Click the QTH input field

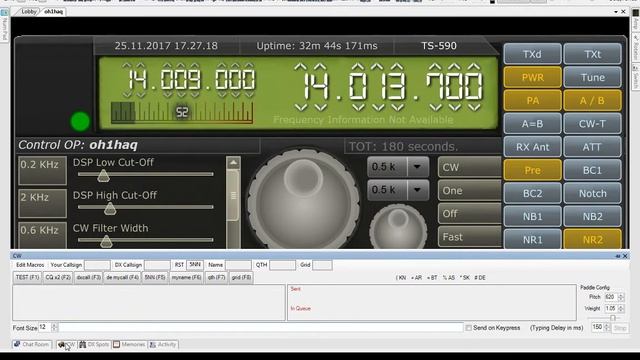tap(282, 265)
